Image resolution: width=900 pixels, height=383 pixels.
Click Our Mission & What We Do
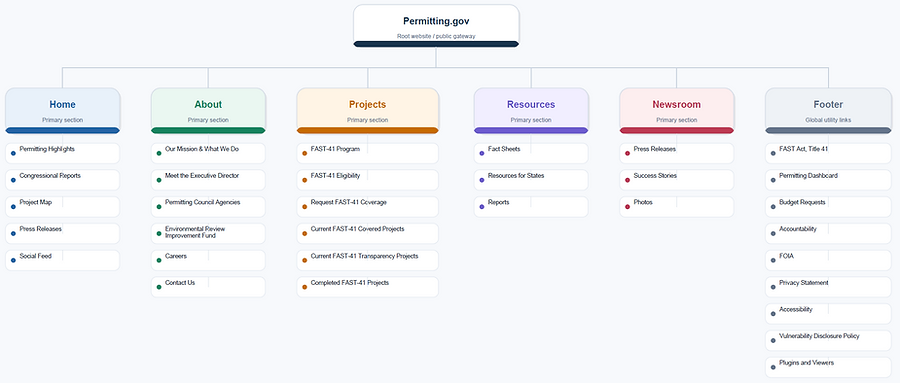tap(208, 153)
